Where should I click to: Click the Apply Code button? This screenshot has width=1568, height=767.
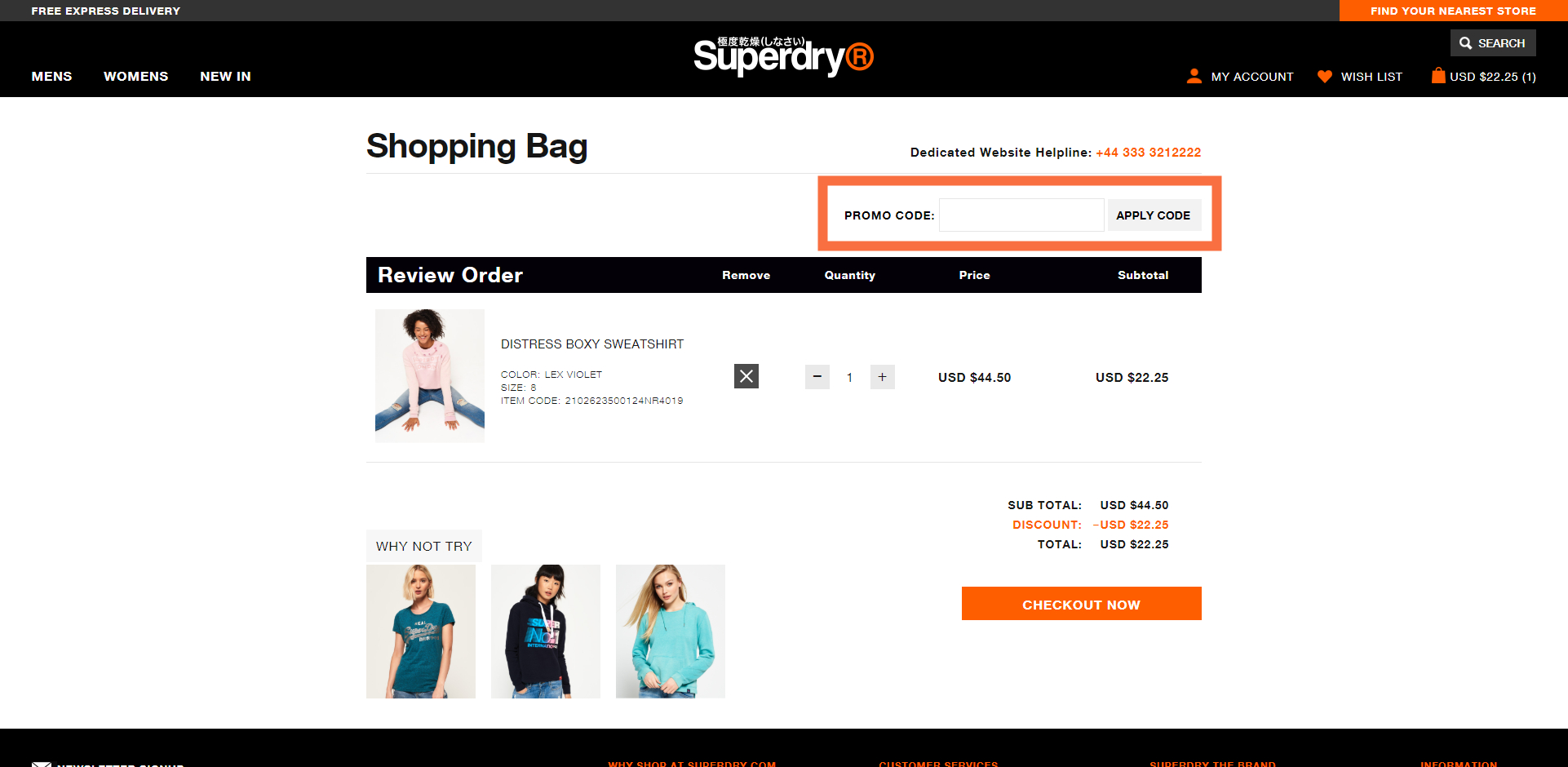click(x=1153, y=215)
